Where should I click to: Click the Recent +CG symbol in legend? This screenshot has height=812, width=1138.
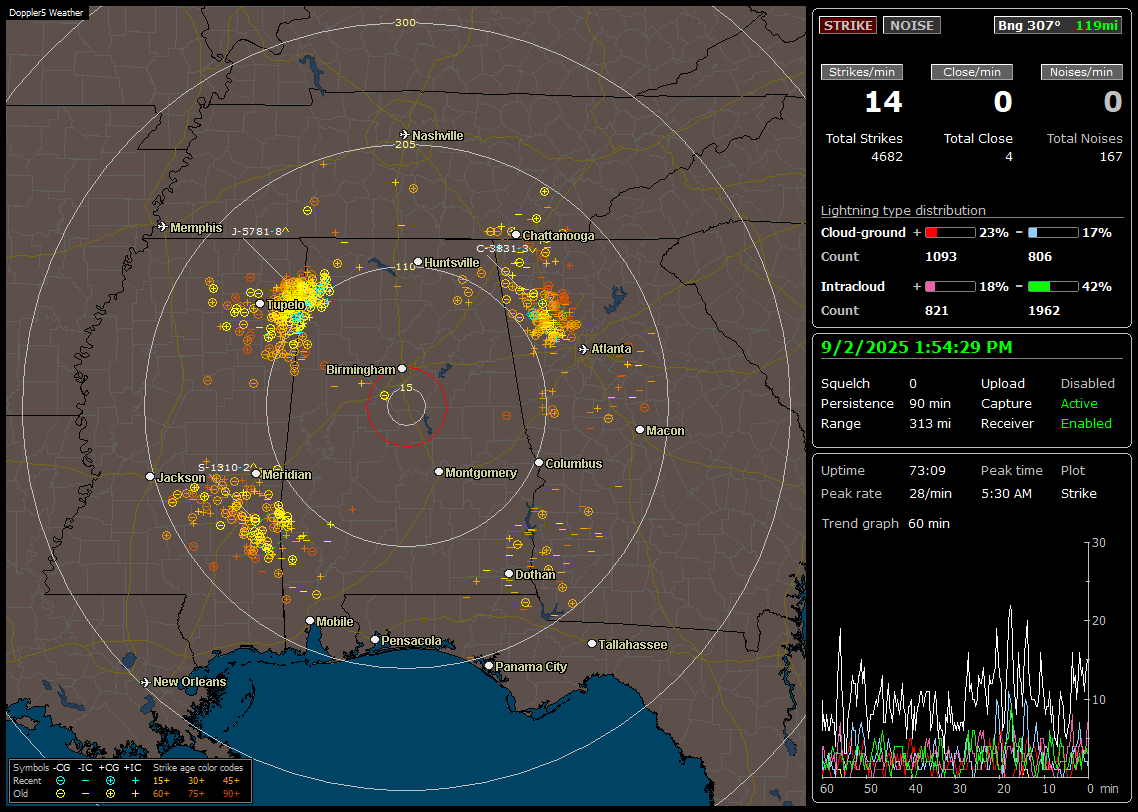[110, 781]
